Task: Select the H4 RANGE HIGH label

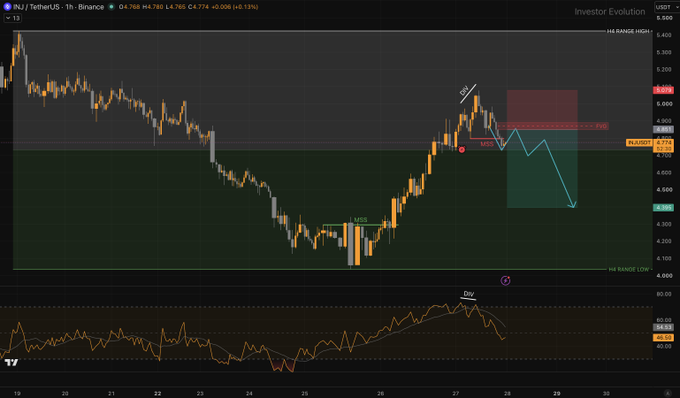Action: pos(628,31)
